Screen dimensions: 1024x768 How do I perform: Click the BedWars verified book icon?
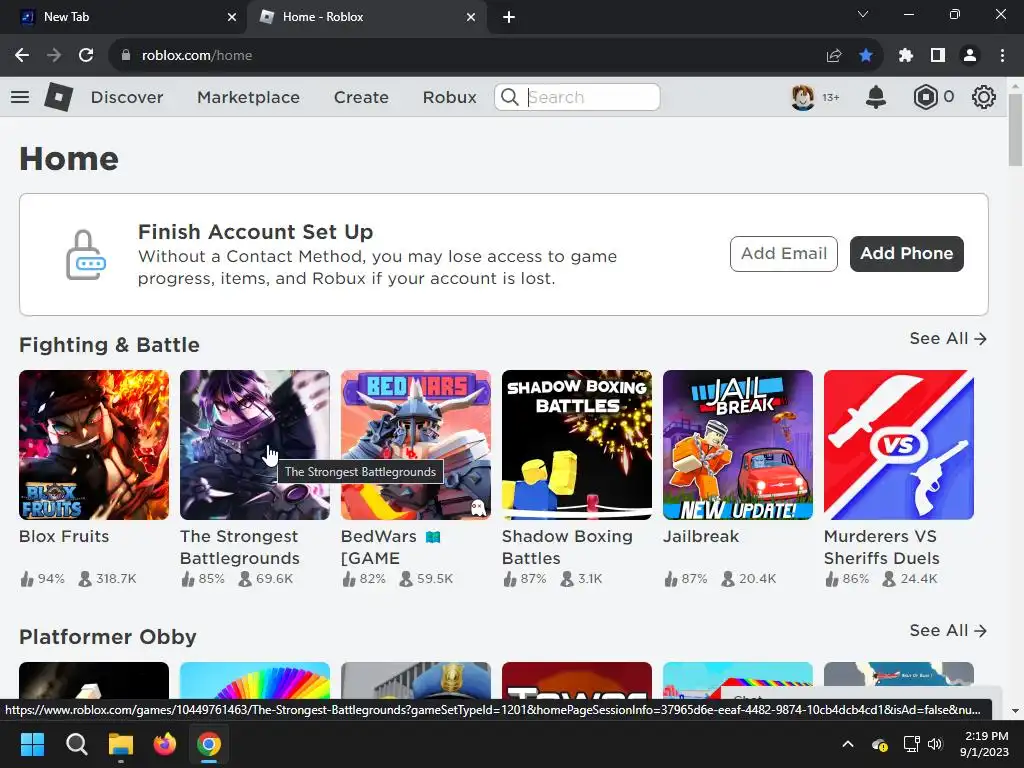click(433, 537)
